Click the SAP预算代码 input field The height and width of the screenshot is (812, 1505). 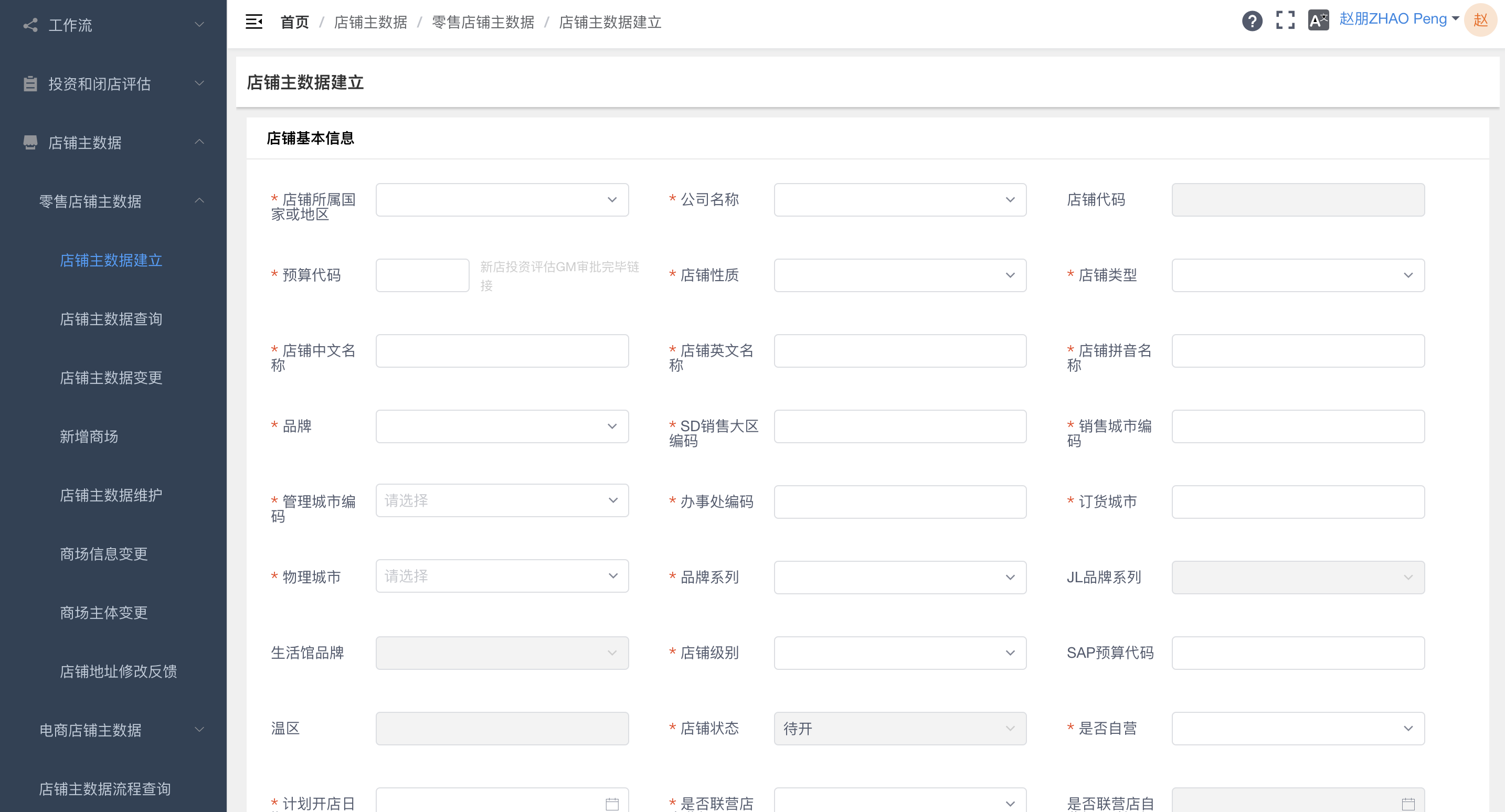pos(1298,653)
